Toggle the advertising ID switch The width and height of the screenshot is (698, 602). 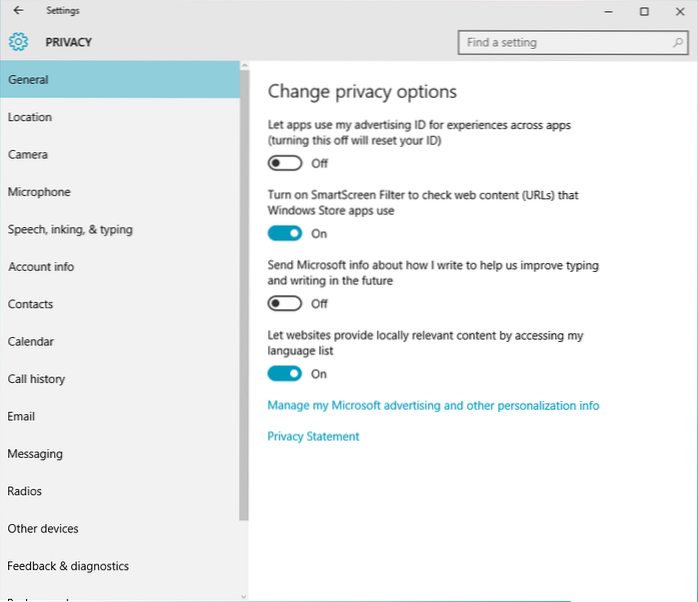click(x=285, y=163)
